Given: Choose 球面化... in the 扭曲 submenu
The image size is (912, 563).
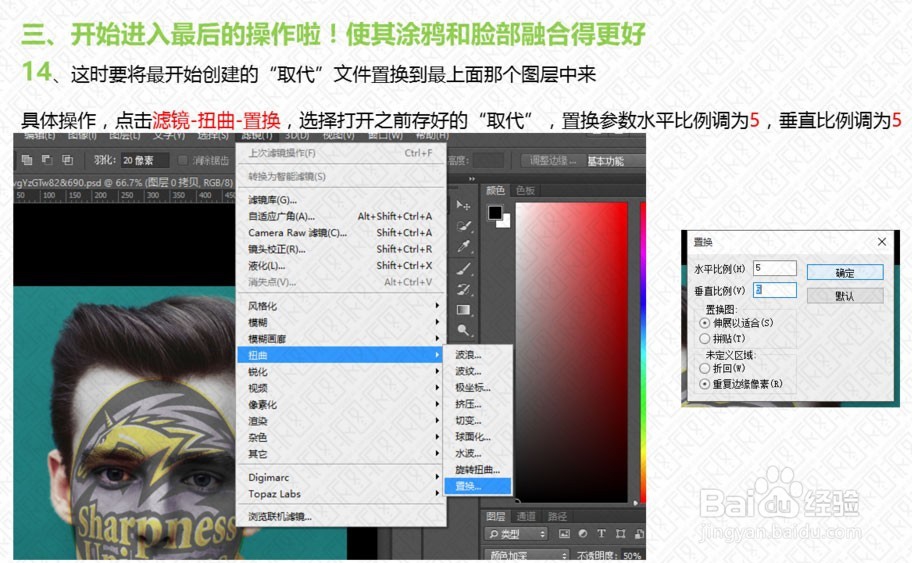Looking at the screenshot, I should [x=478, y=437].
